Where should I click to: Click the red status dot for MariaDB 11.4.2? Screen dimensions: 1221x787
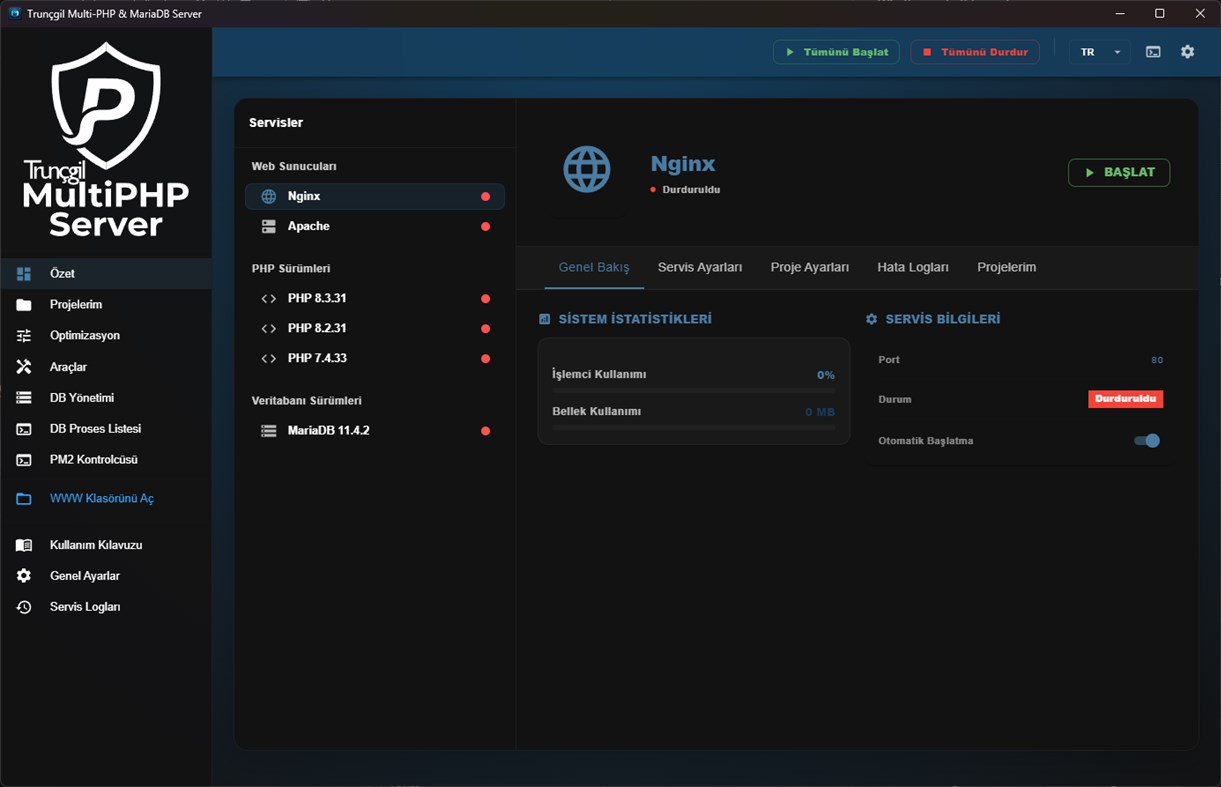(485, 431)
